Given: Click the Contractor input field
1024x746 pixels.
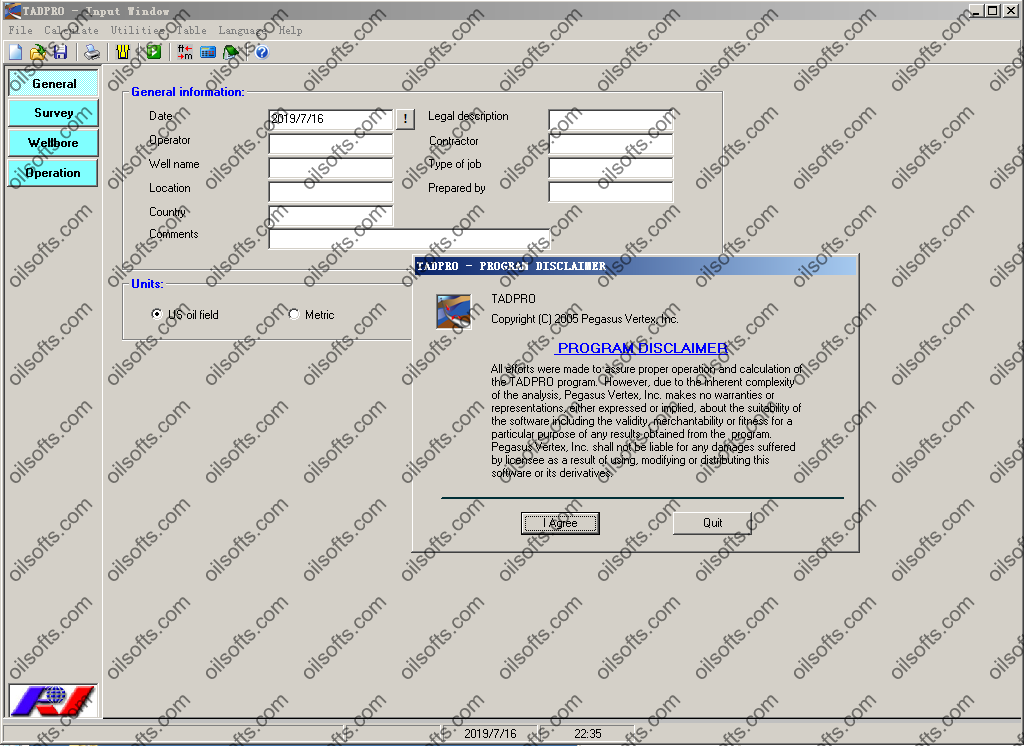Looking at the screenshot, I should pyautogui.click(x=611, y=144).
